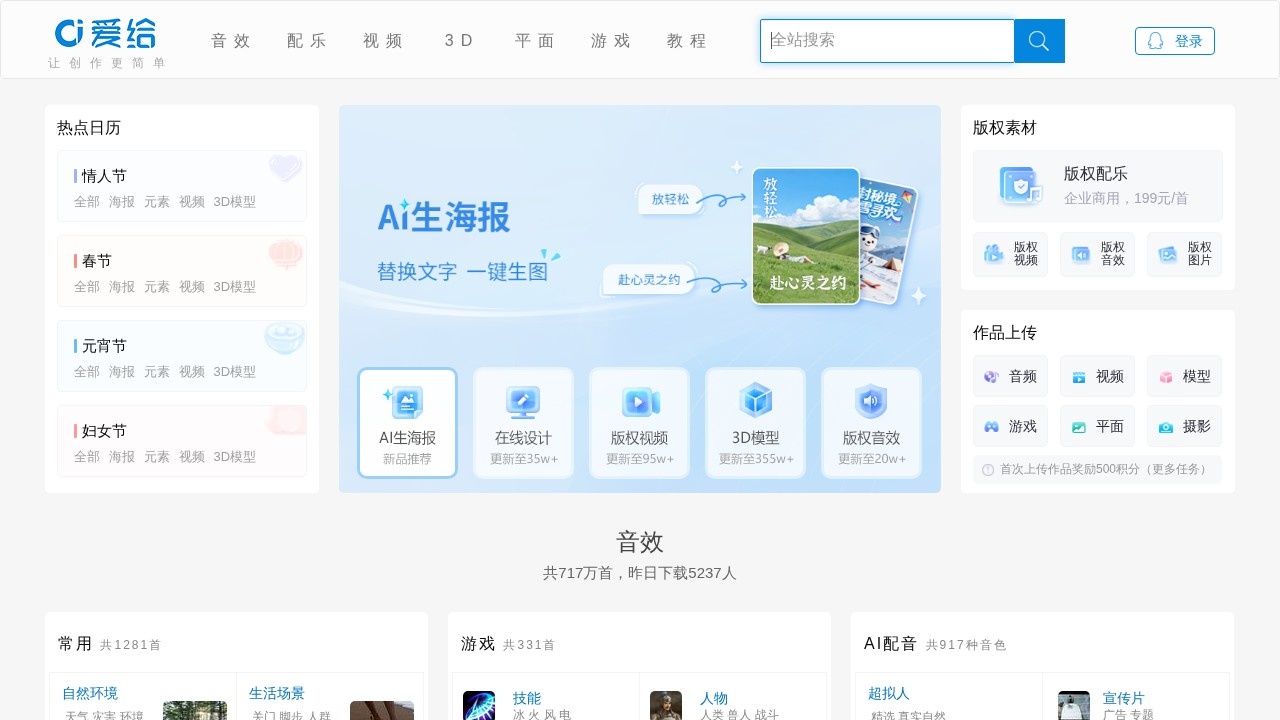
Task: Switch to the 版权音效 banner card
Action: pos(871,420)
